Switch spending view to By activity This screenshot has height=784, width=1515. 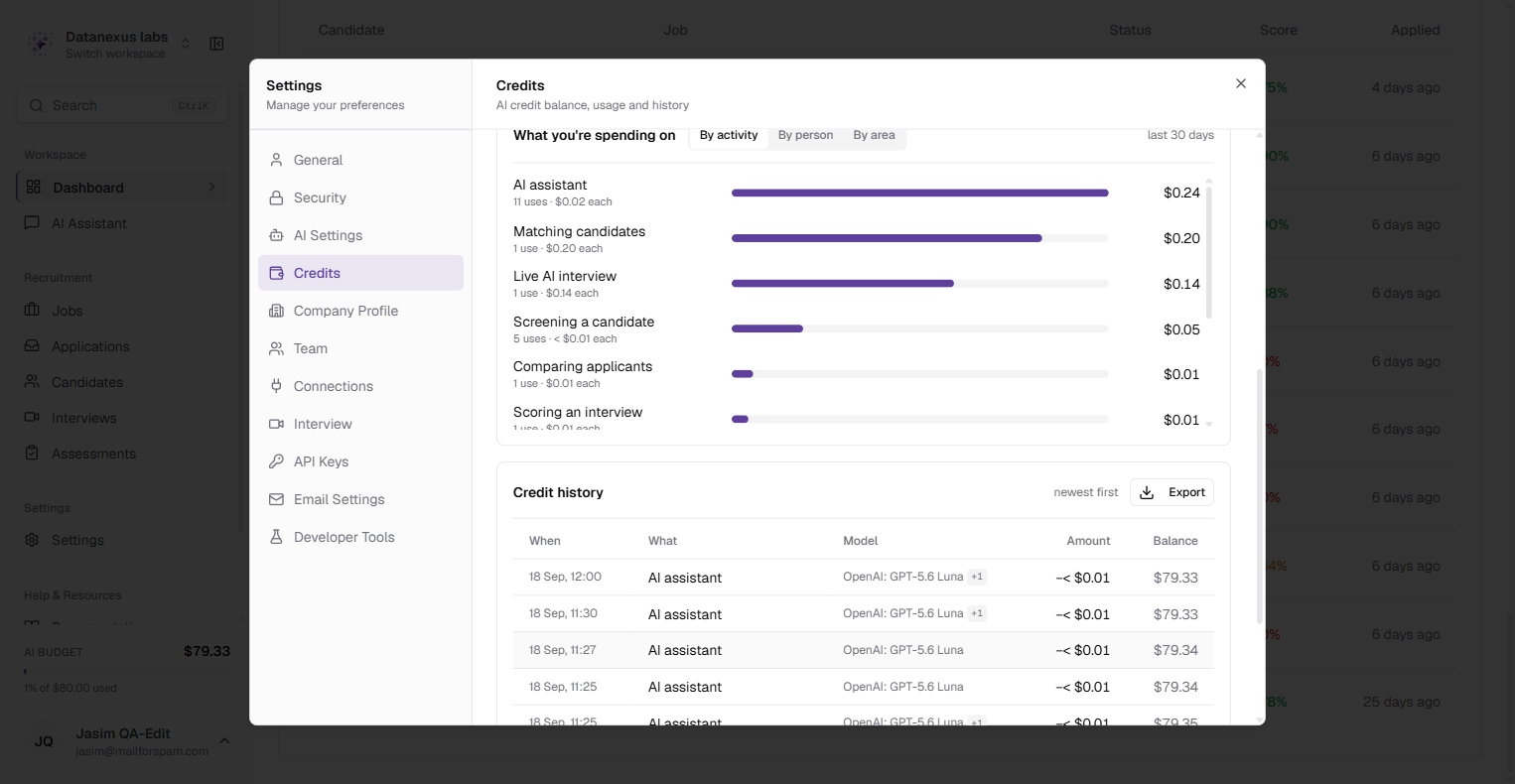pyautogui.click(x=729, y=135)
